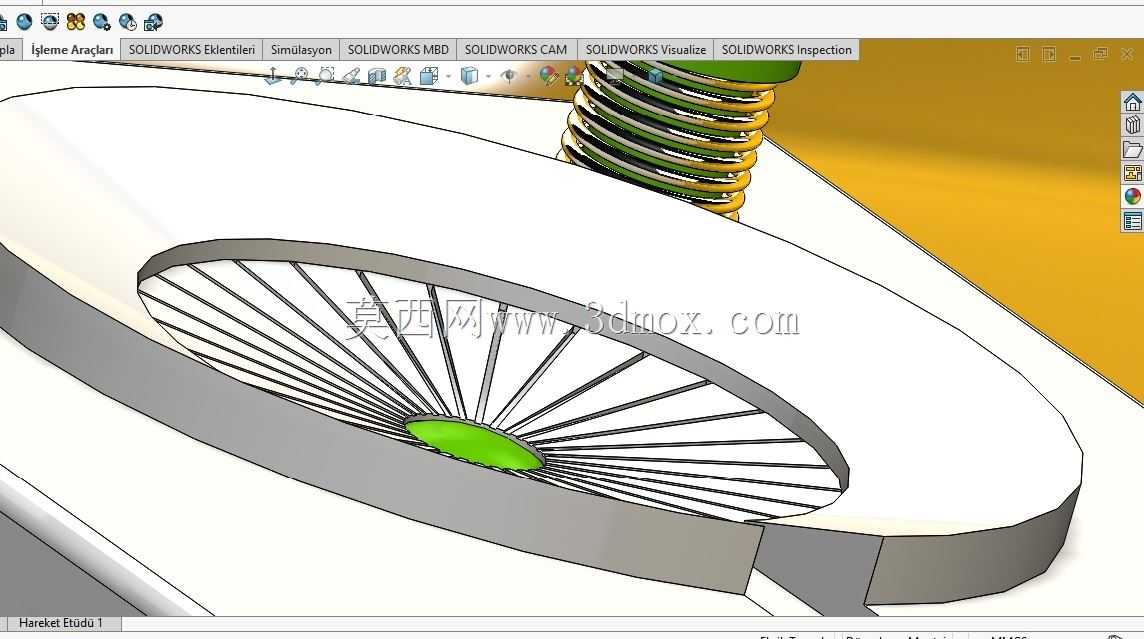Open render options sphere with gear
Viewport: 1144px width, 639px height.
pyautogui.click(x=102, y=23)
